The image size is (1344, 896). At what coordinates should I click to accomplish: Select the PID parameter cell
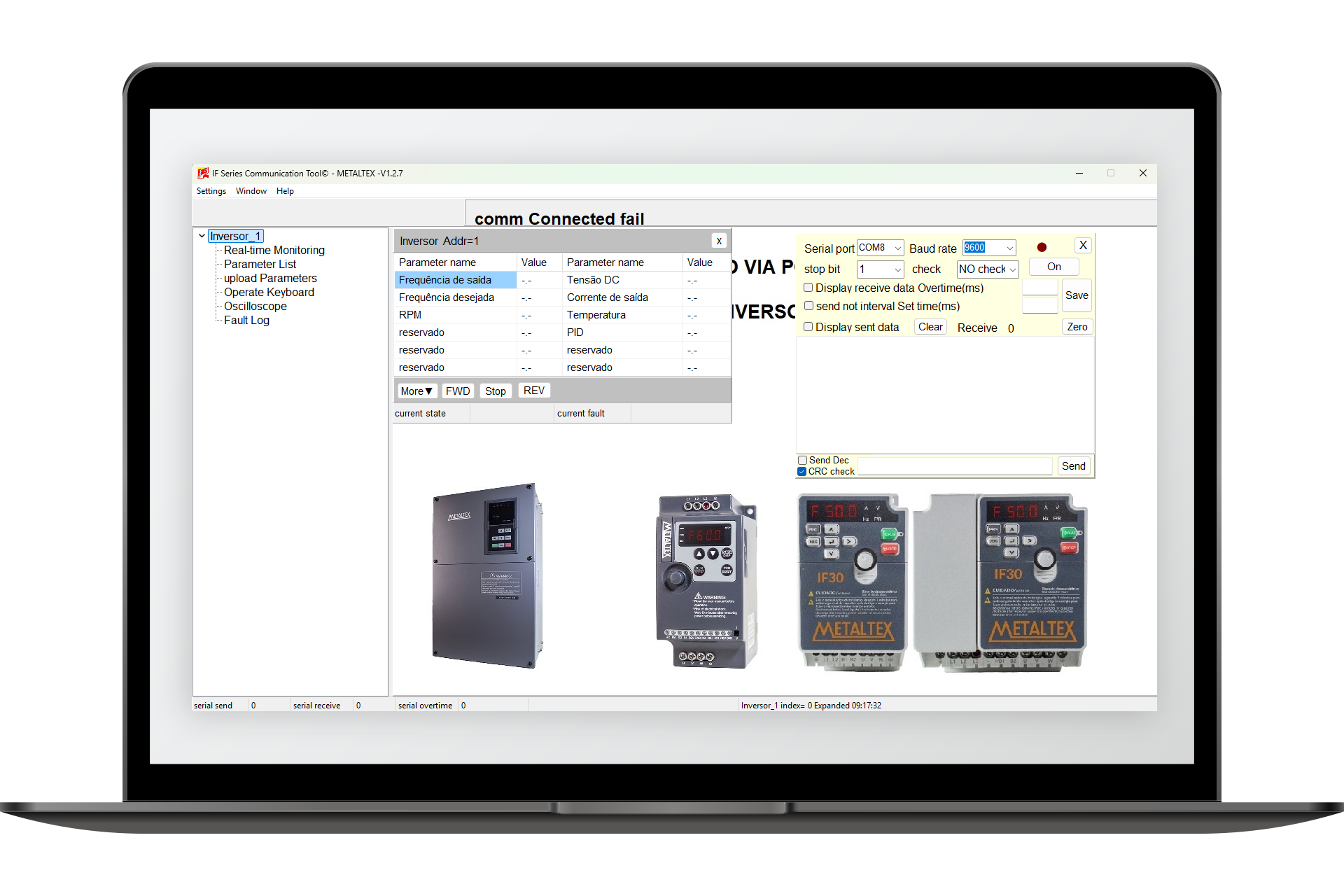tap(622, 332)
